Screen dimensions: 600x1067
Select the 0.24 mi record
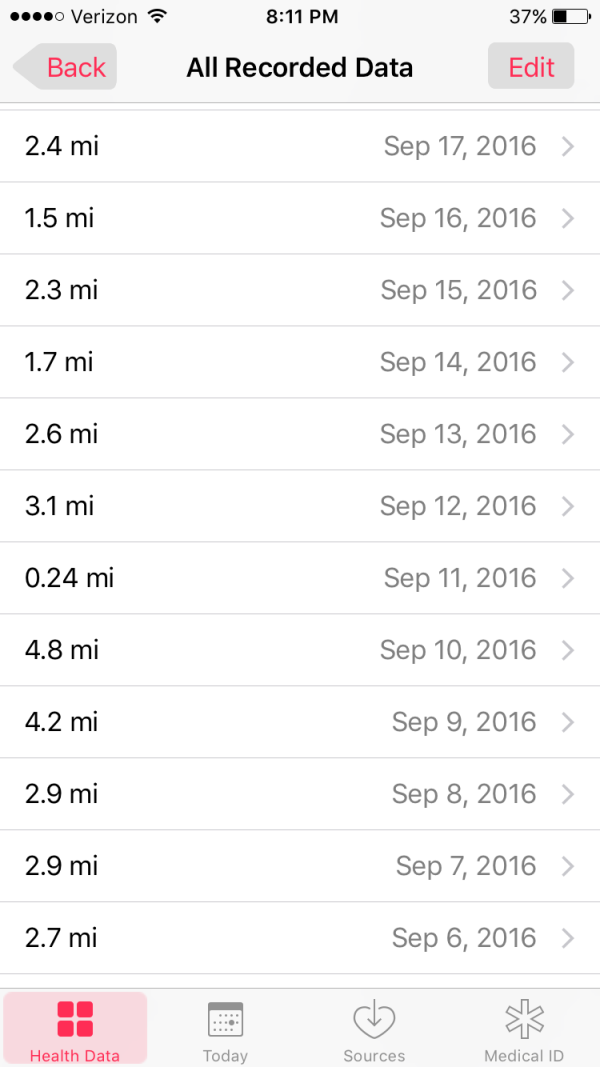pos(70,578)
